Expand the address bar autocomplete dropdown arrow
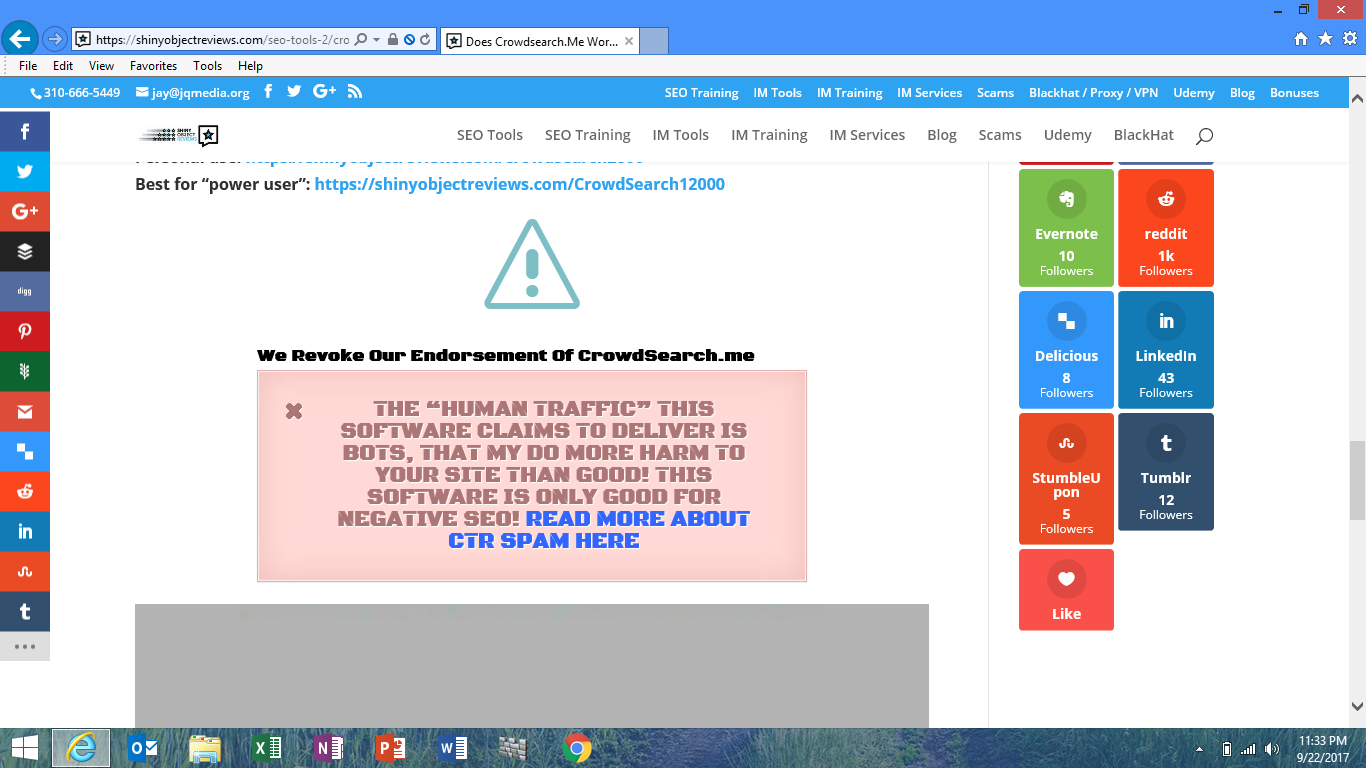 click(x=376, y=40)
